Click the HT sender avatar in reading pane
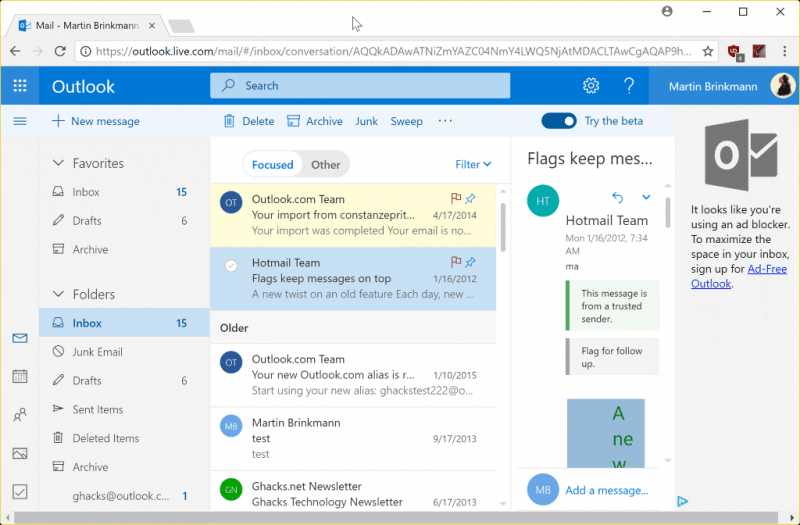 click(543, 201)
